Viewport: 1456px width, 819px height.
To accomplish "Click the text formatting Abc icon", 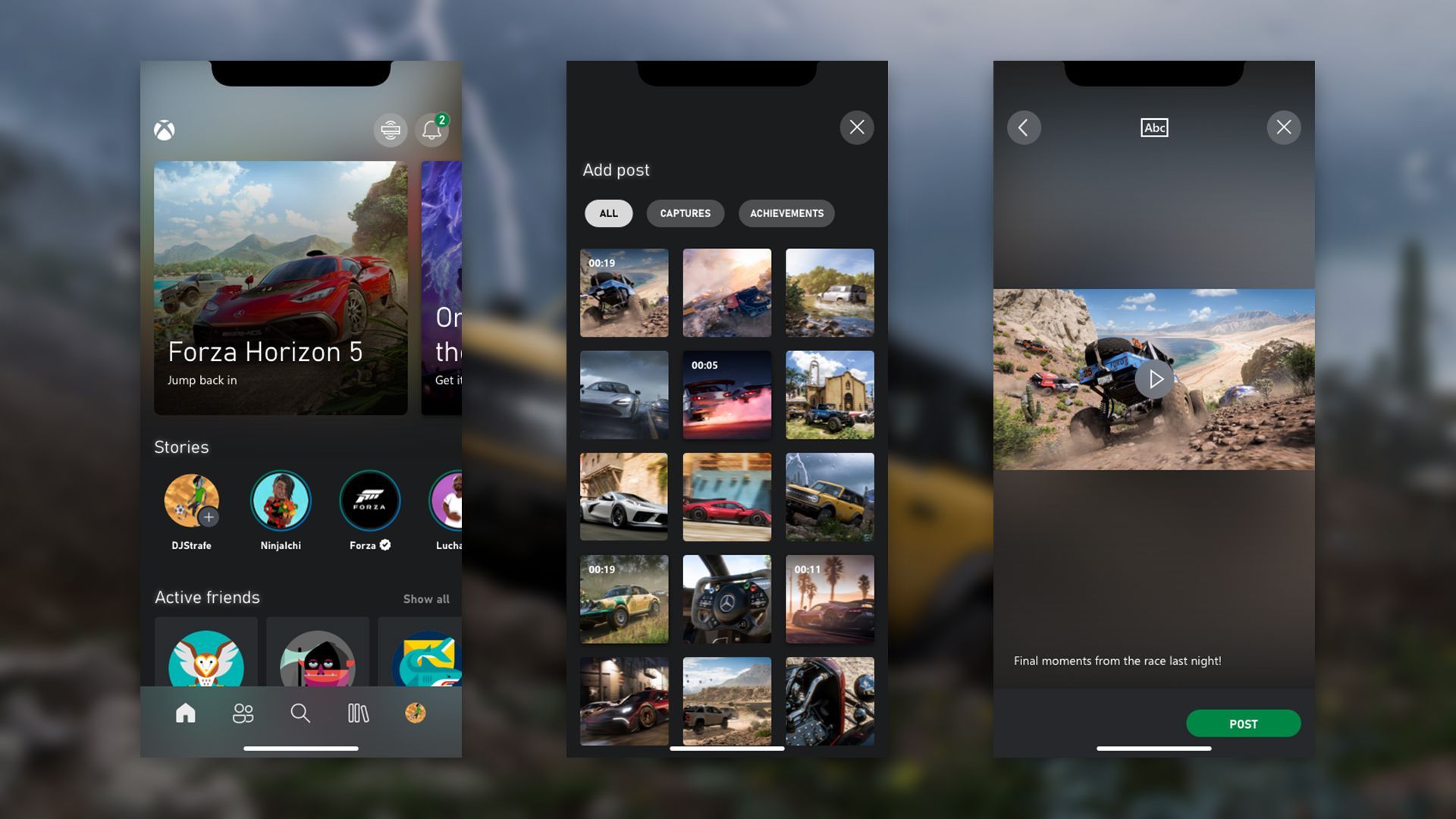I will (1154, 127).
